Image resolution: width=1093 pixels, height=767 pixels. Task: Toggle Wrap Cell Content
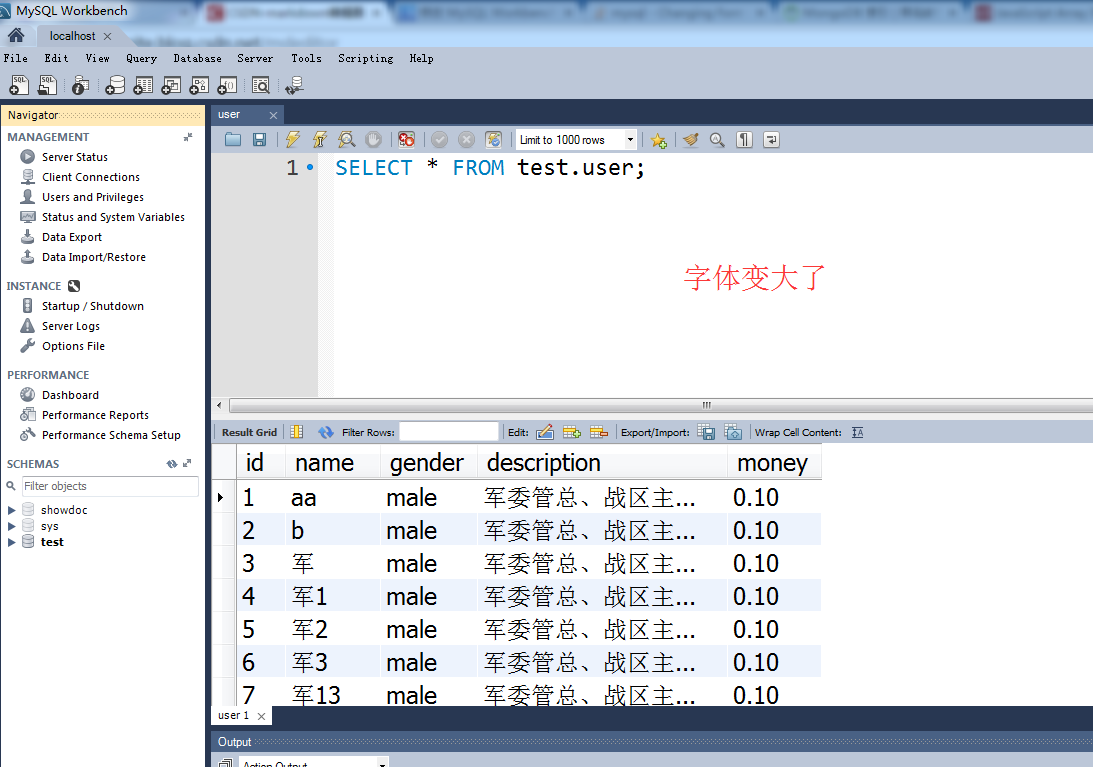858,432
